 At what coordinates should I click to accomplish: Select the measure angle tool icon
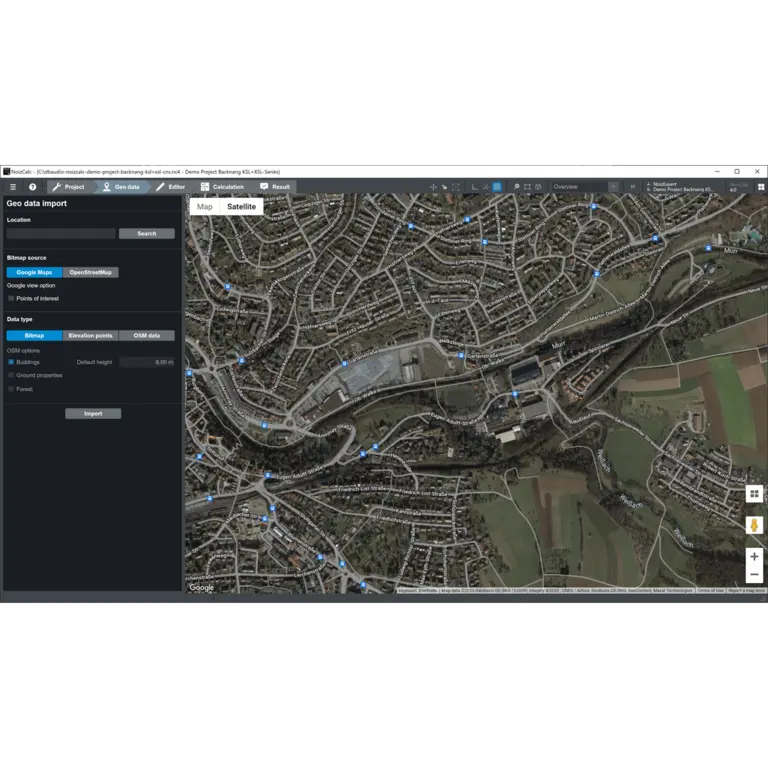tap(474, 187)
